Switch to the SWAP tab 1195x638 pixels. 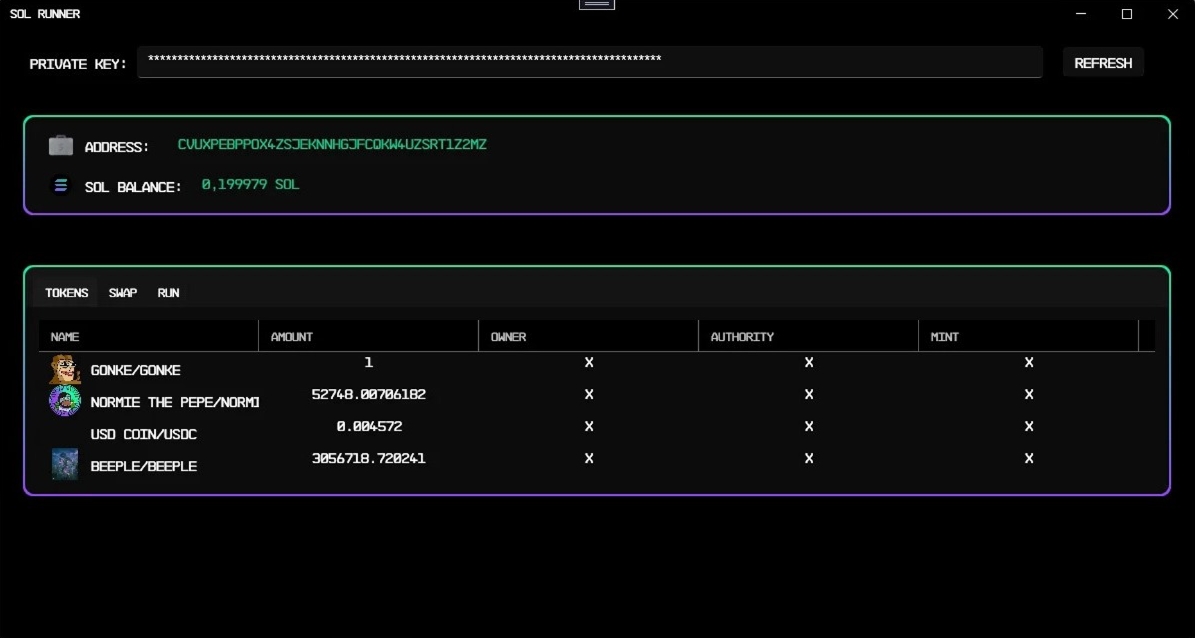122,292
